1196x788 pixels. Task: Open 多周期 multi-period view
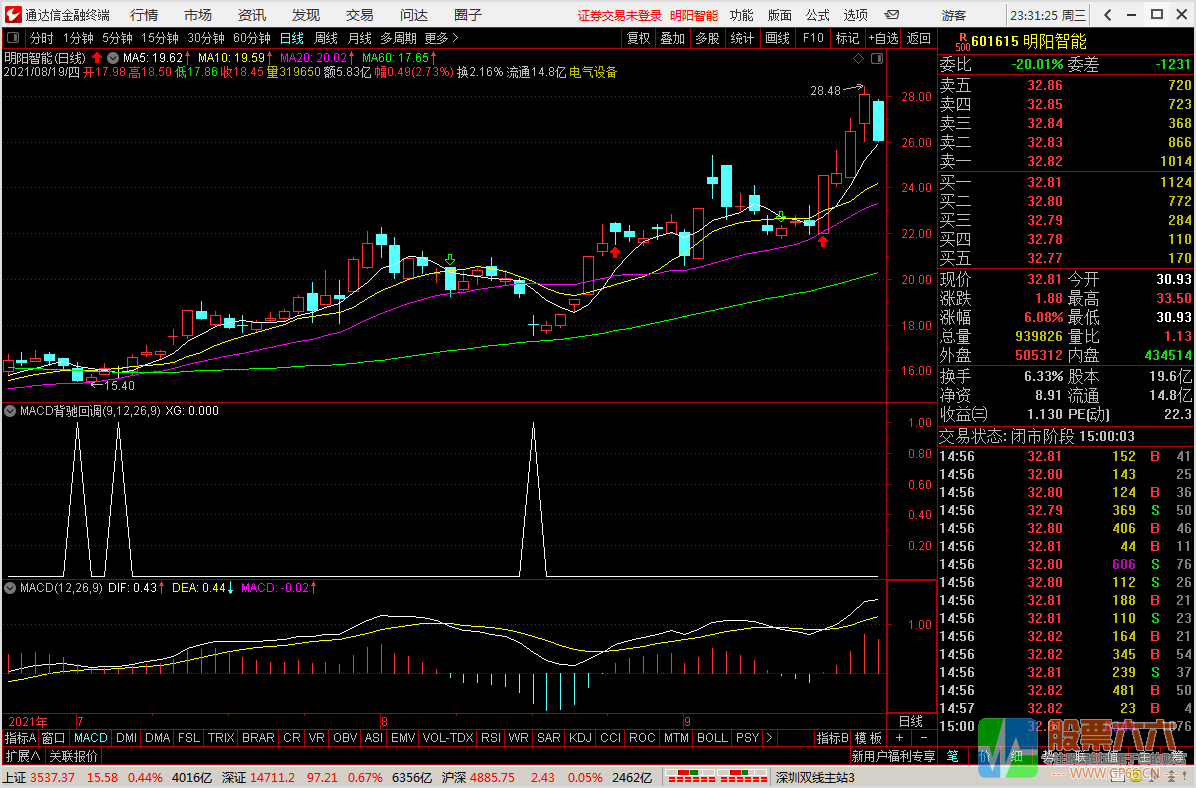pos(398,37)
